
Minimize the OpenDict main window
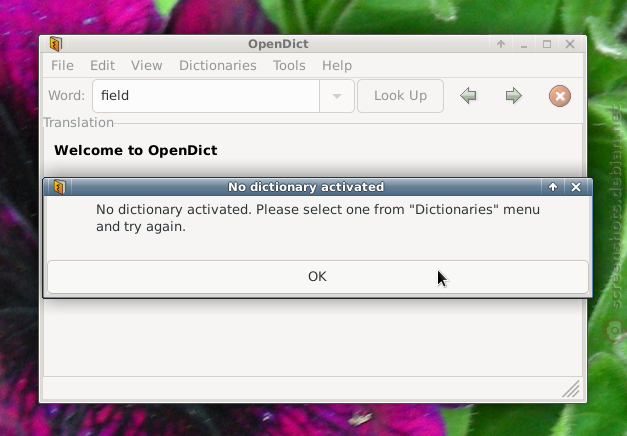click(524, 44)
